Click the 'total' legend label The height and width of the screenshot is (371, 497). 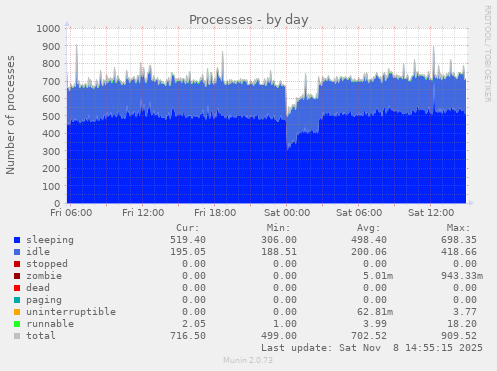pos(41,336)
